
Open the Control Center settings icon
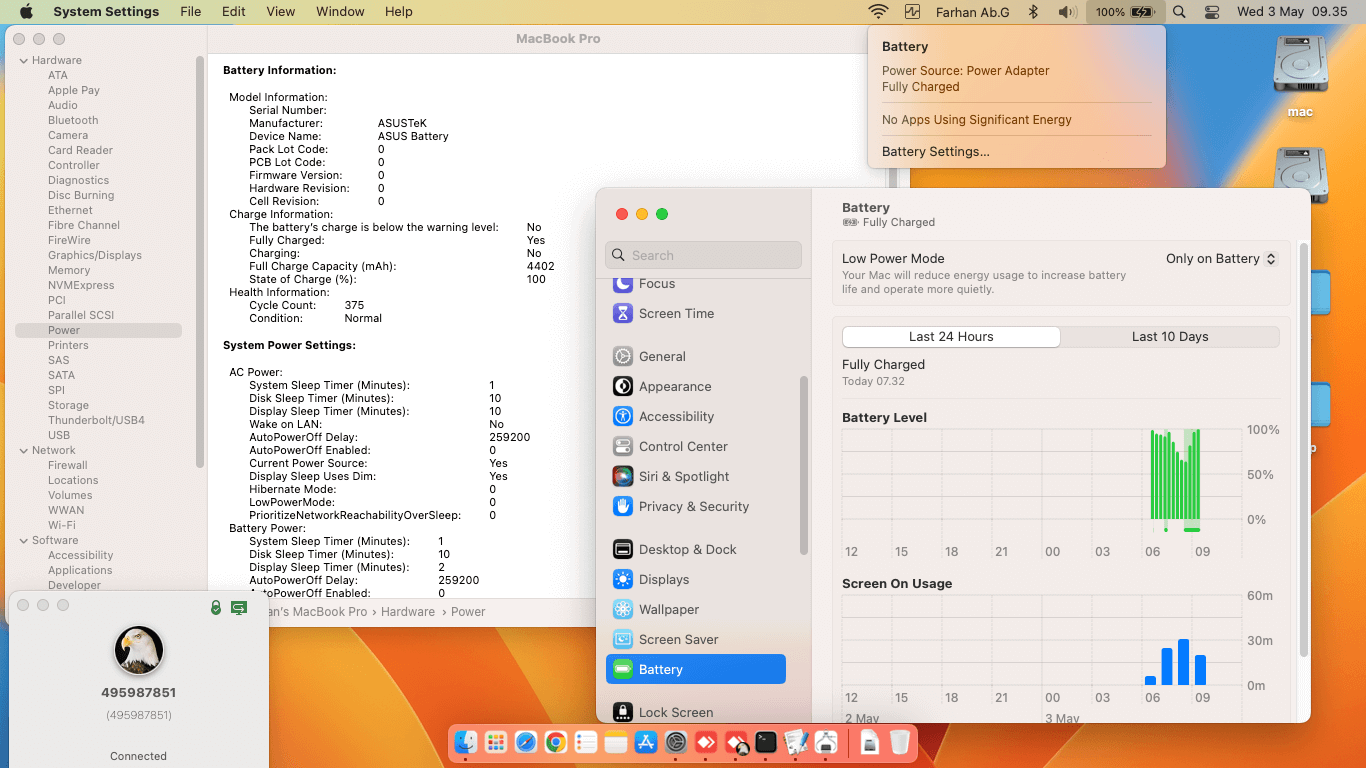(623, 447)
